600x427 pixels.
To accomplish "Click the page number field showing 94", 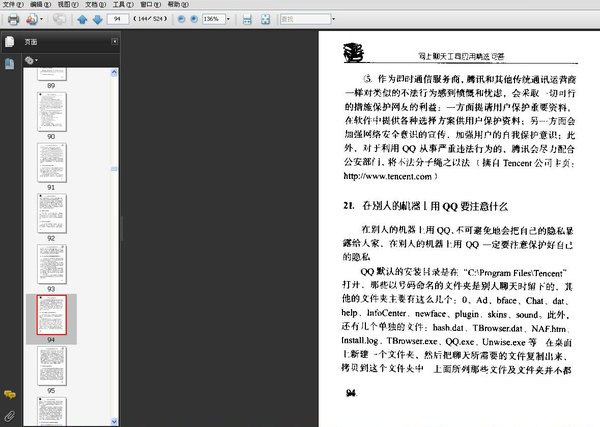I will point(117,19).
